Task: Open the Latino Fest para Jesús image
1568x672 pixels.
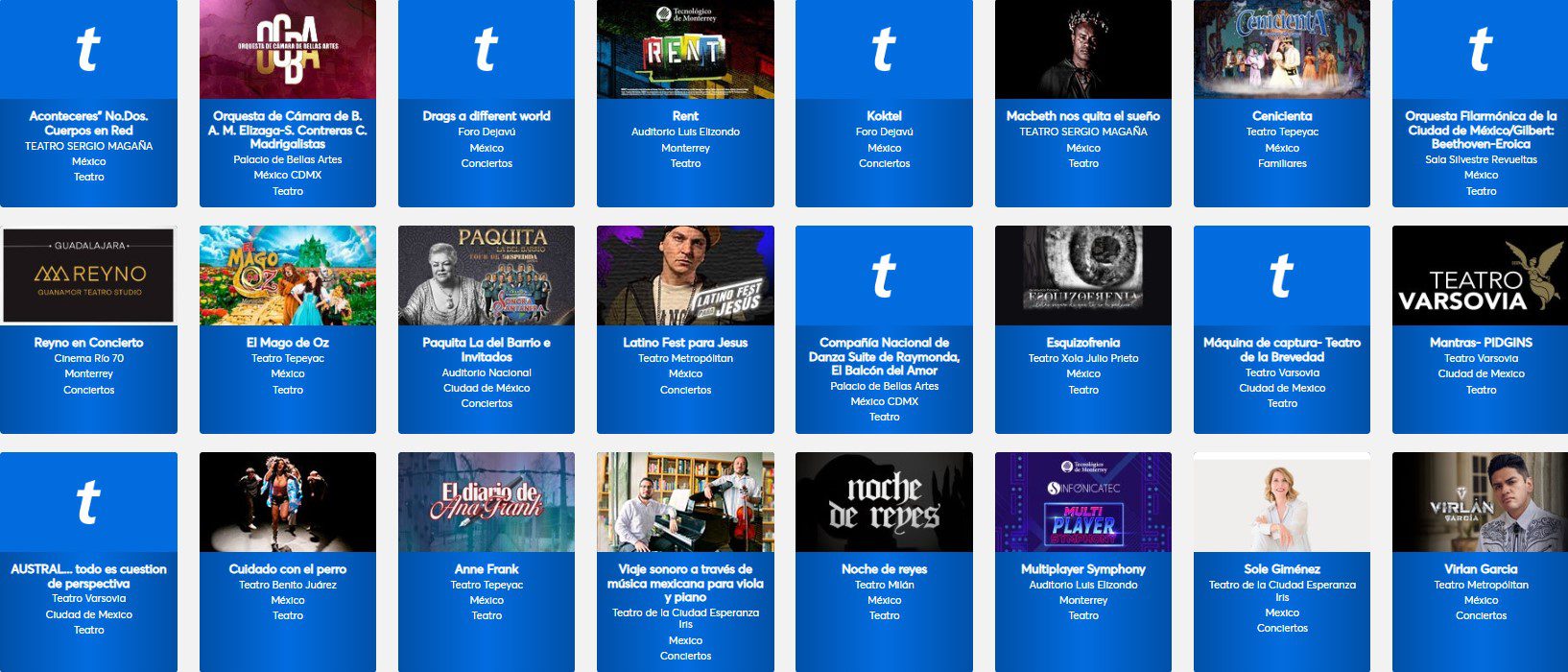Action: (x=685, y=276)
